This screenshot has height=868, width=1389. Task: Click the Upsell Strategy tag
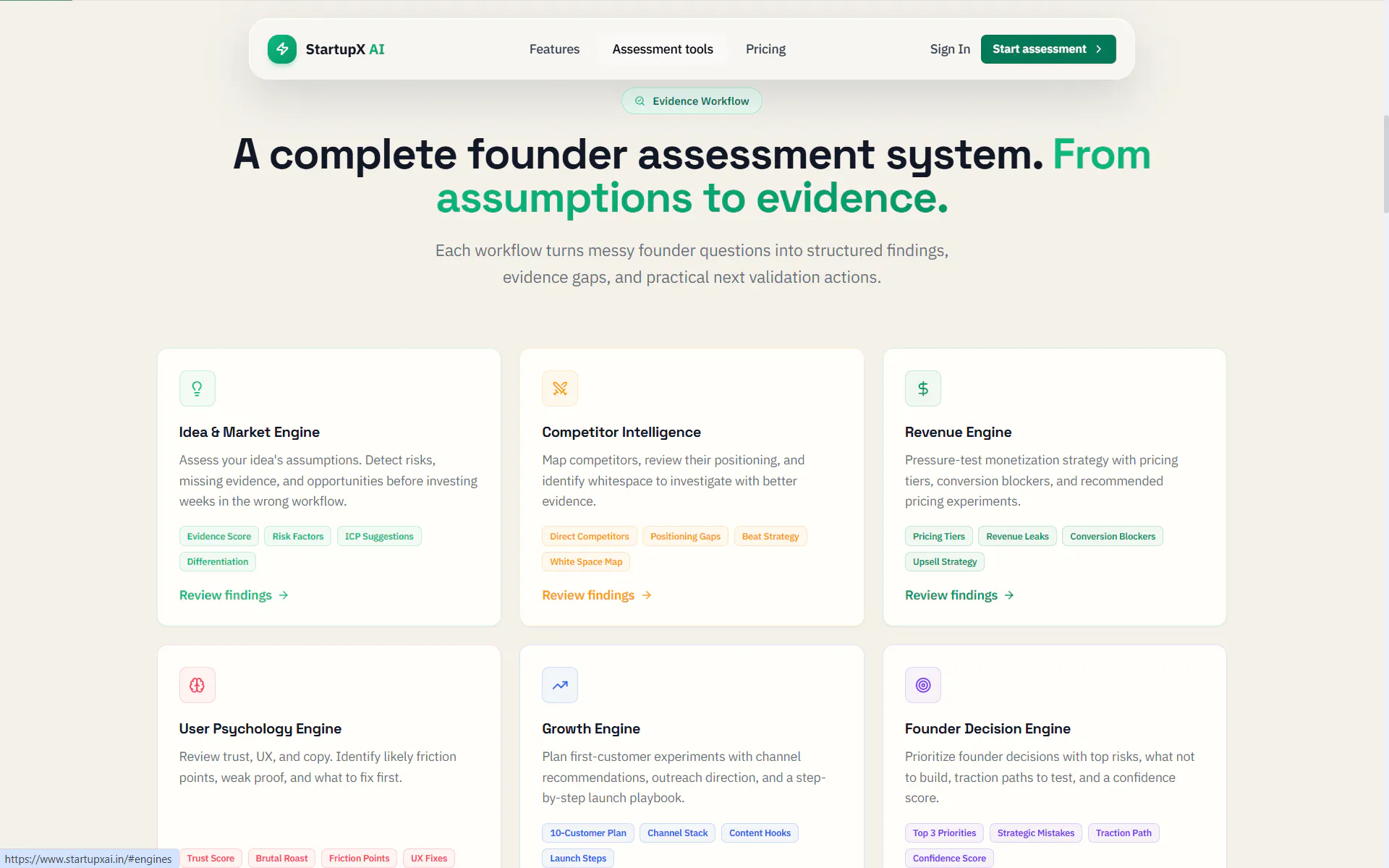pyautogui.click(x=945, y=561)
